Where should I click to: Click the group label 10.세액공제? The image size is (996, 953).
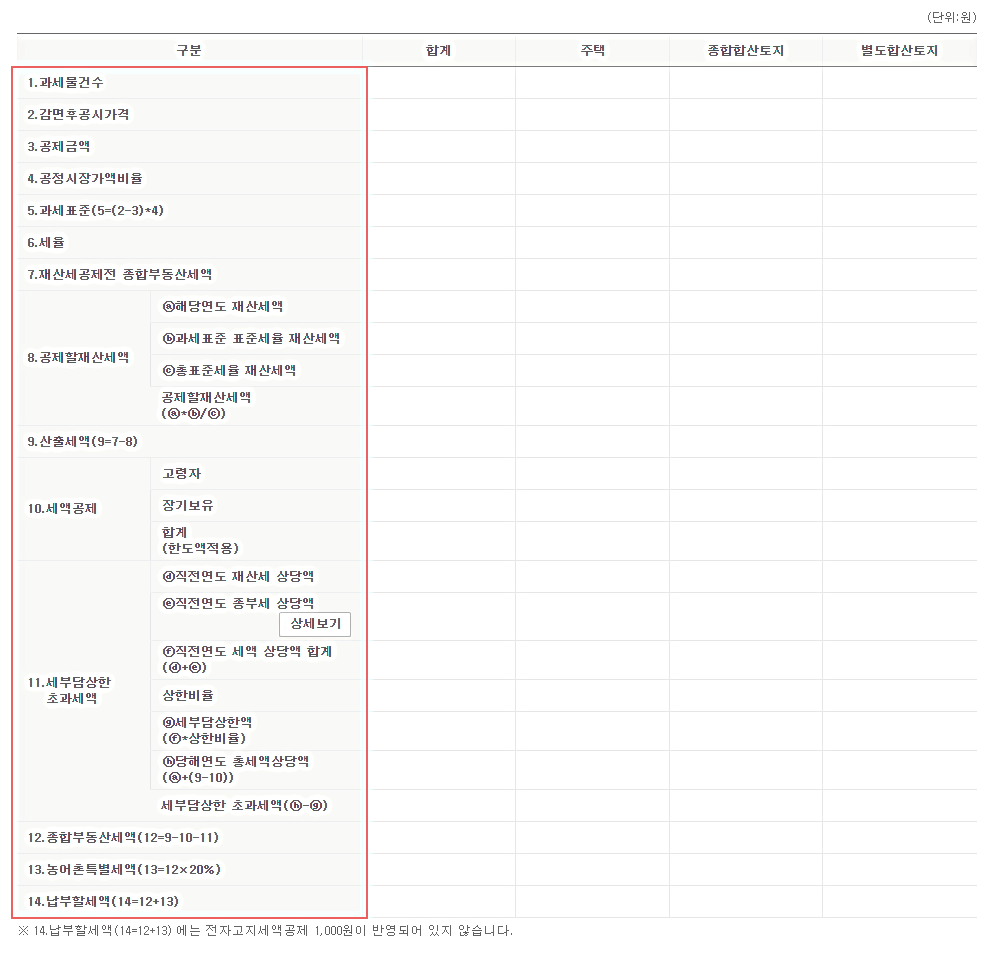62,509
